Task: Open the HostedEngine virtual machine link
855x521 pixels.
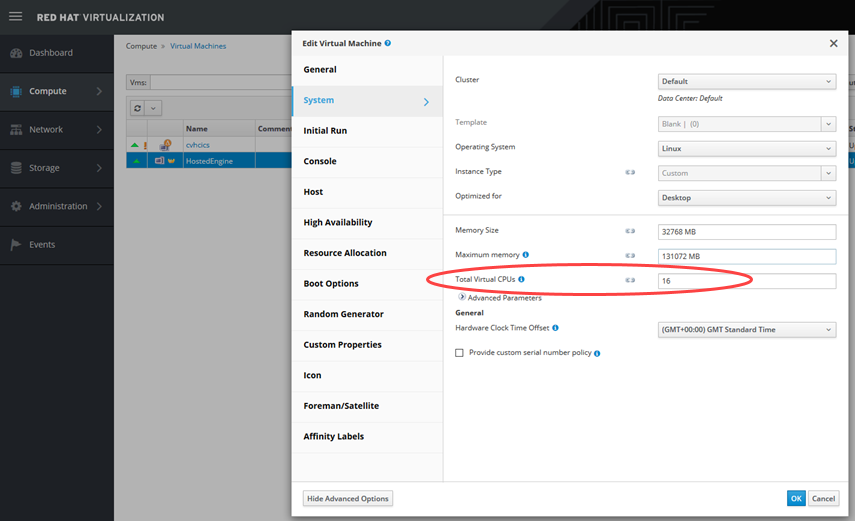Action: point(209,161)
